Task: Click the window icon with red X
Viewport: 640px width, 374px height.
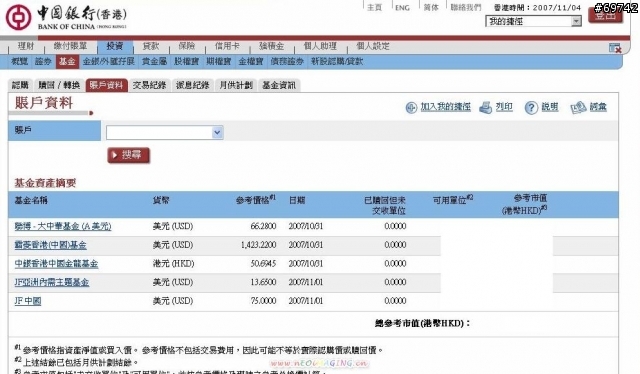Action: [615, 48]
